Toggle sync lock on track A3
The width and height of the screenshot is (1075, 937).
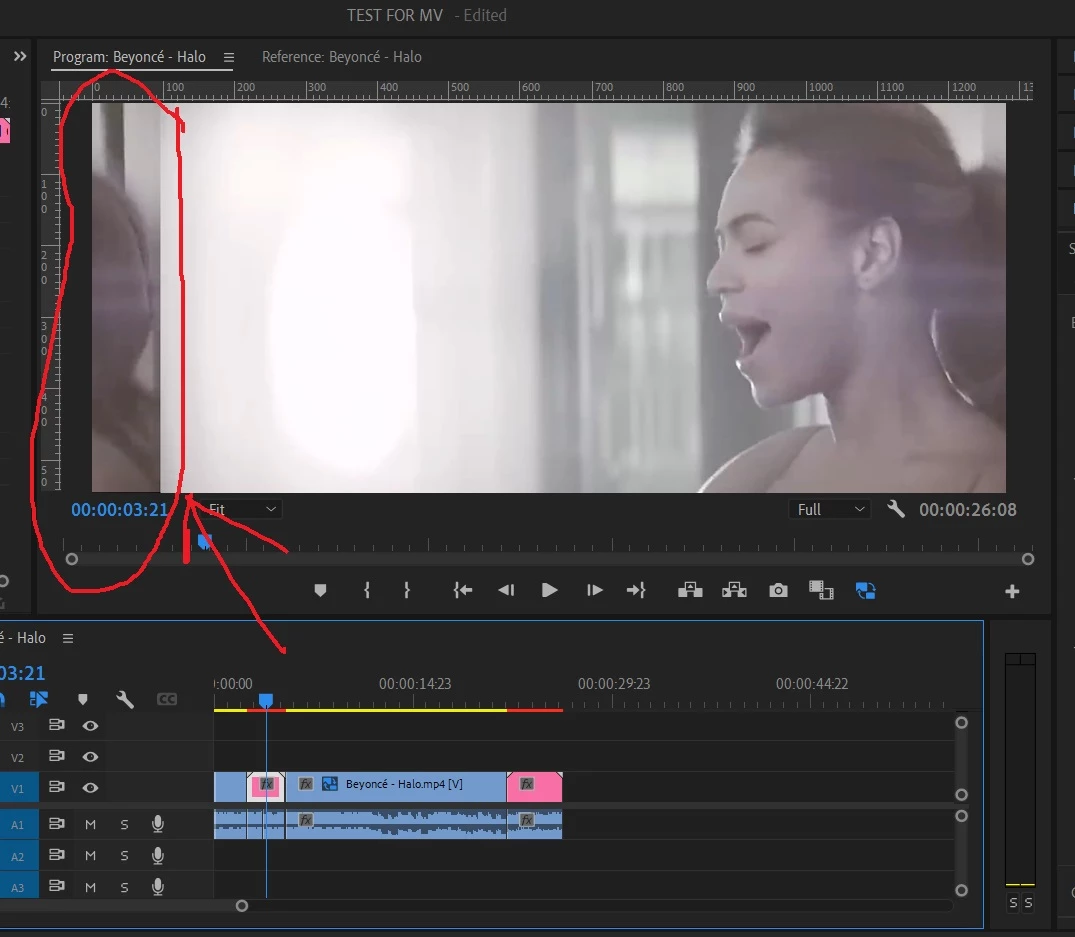[56, 885]
